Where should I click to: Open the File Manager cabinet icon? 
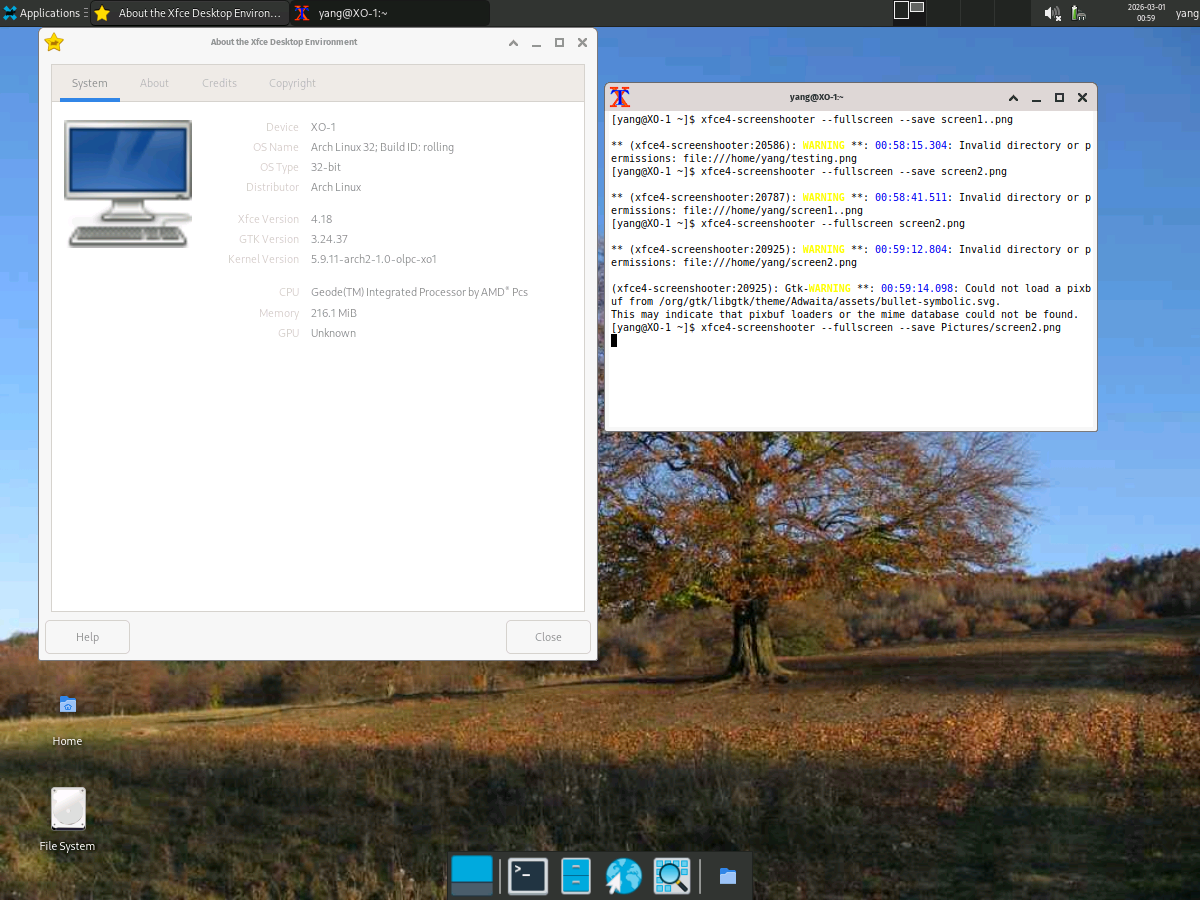[x=576, y=876]
